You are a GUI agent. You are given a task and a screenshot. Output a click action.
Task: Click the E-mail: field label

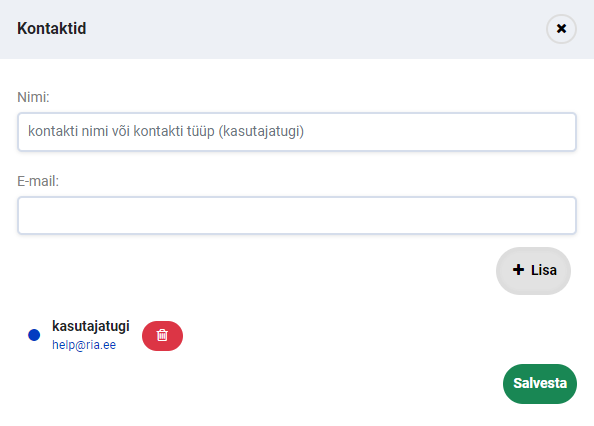38,181
